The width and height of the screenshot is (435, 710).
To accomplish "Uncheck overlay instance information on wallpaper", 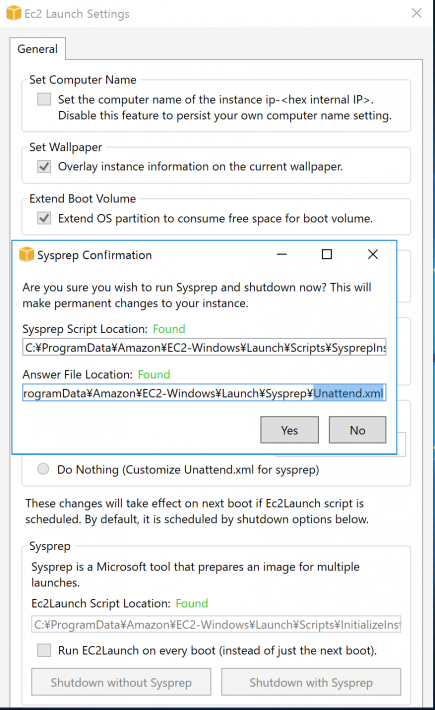I will (x=44, y=166).
